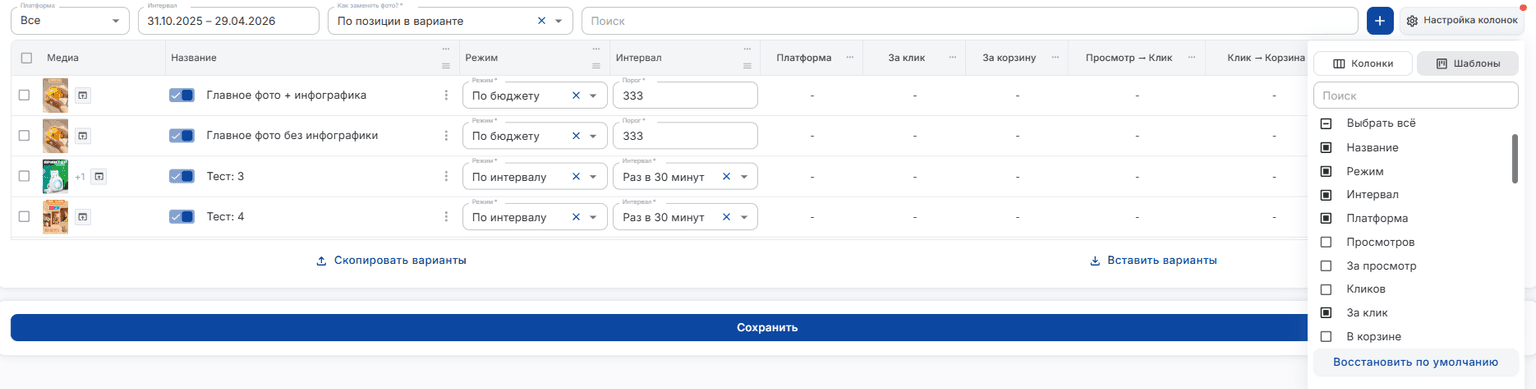Viewport: 1536px width, 389px height.
Task: Toggle switch for Тест: 4
Action: coord(182,217)
